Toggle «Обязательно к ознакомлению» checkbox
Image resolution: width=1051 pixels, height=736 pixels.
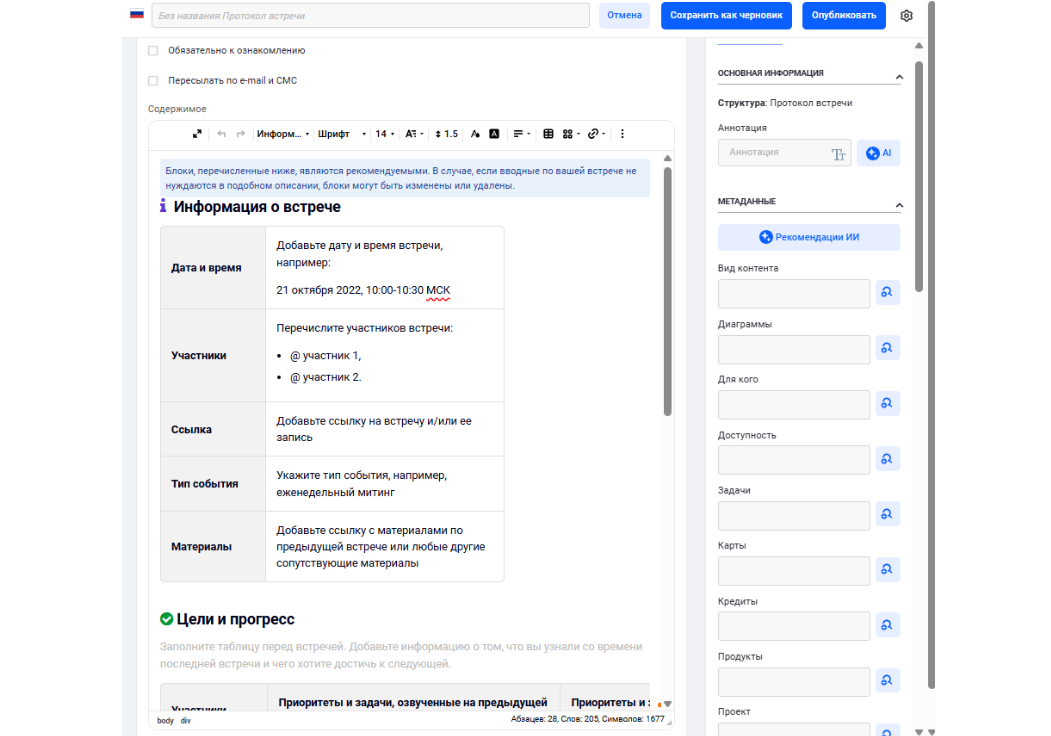[x=153, y=51]
